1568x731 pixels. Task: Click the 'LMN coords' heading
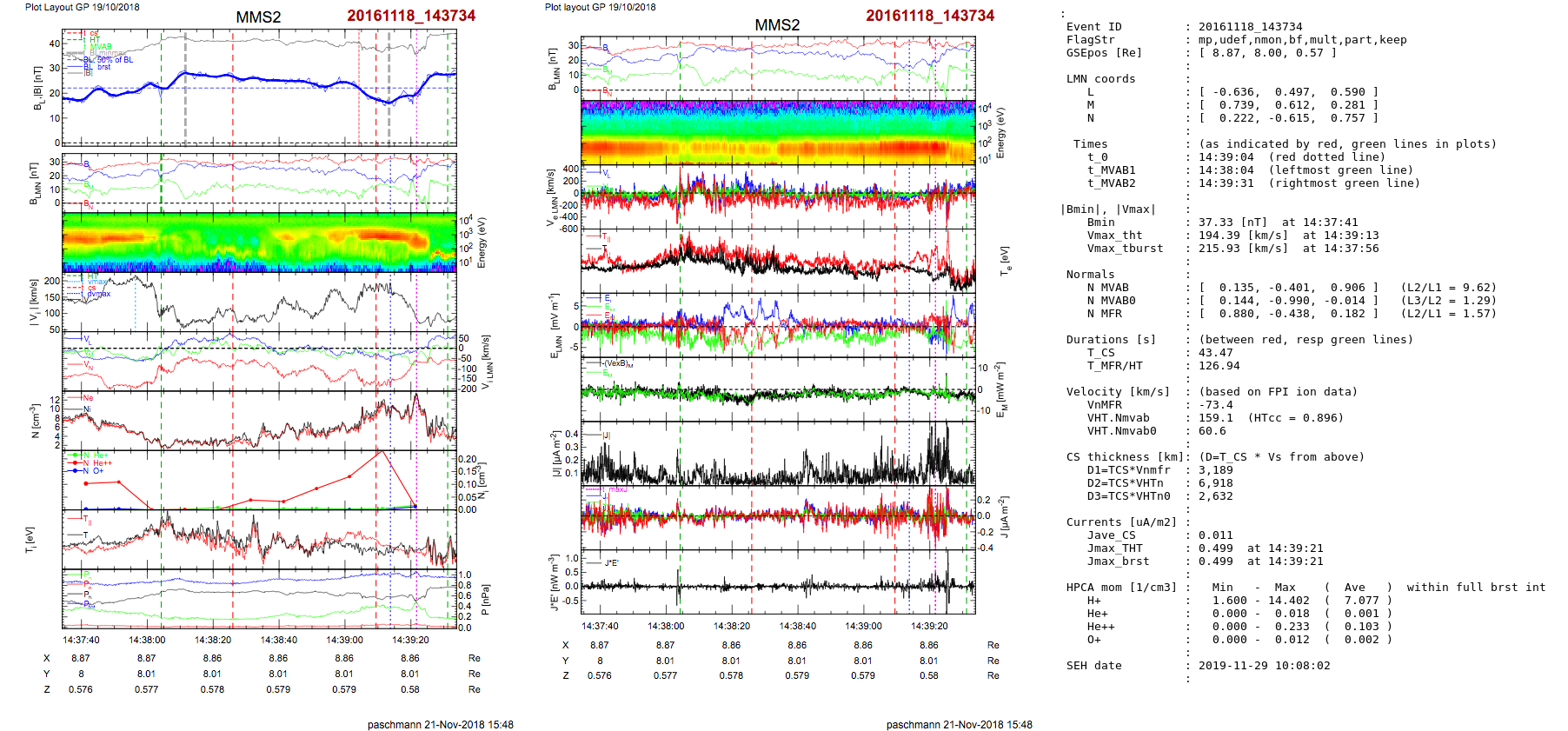point(1100,79)
